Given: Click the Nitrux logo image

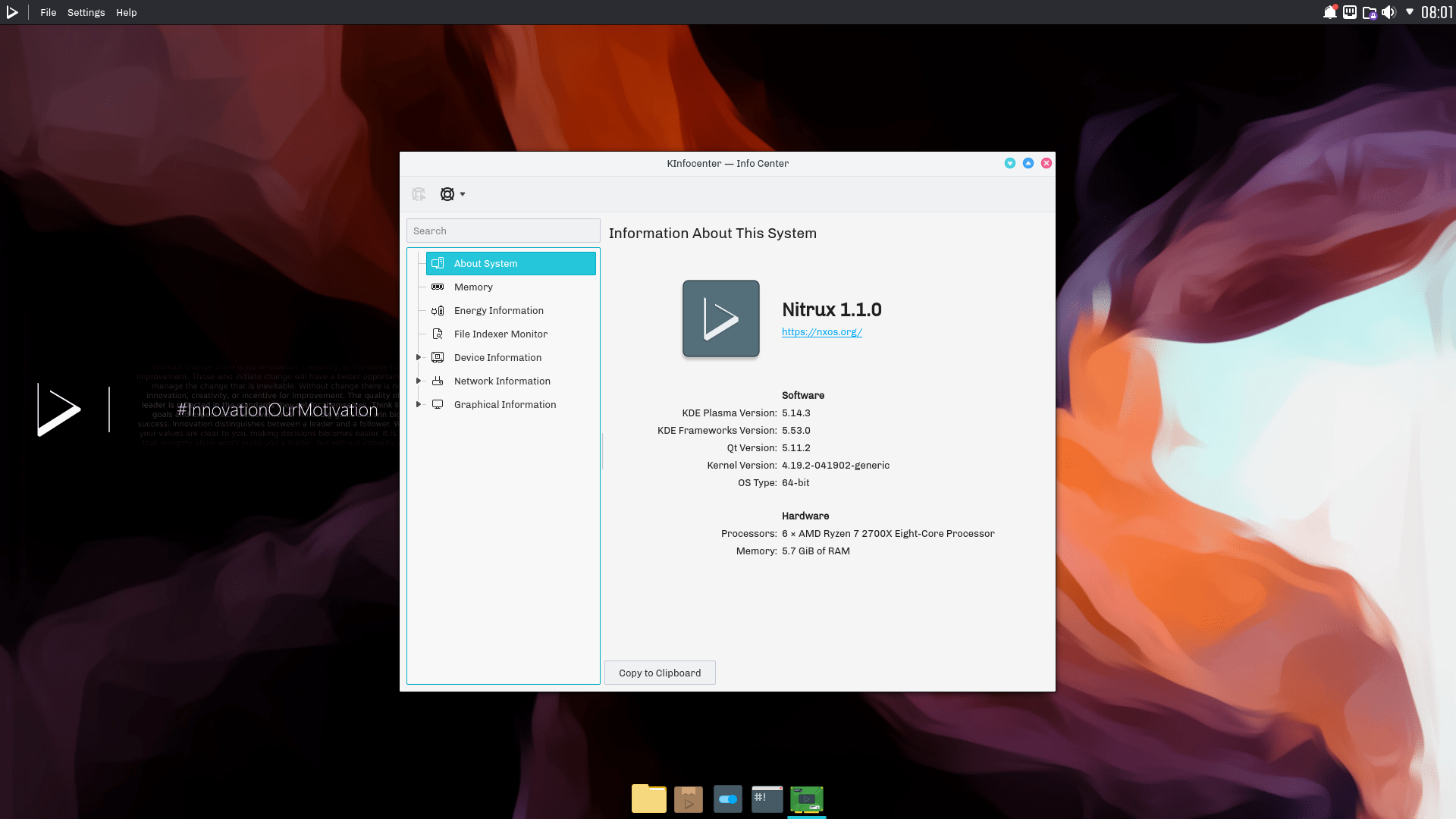Looking at the screenshot, I should 720,318.
